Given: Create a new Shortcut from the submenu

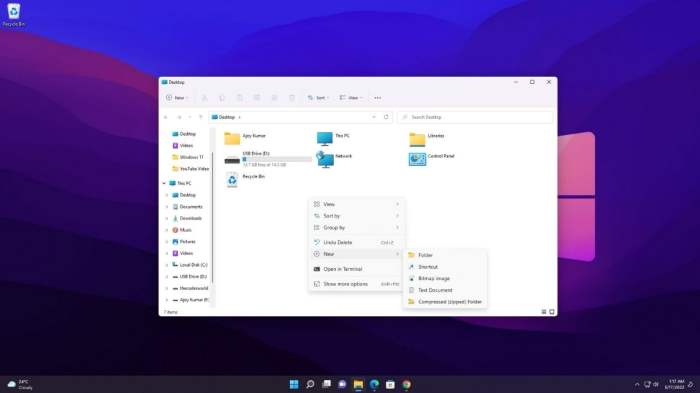Looking at the screenshot, I should [x=445, y=267].
